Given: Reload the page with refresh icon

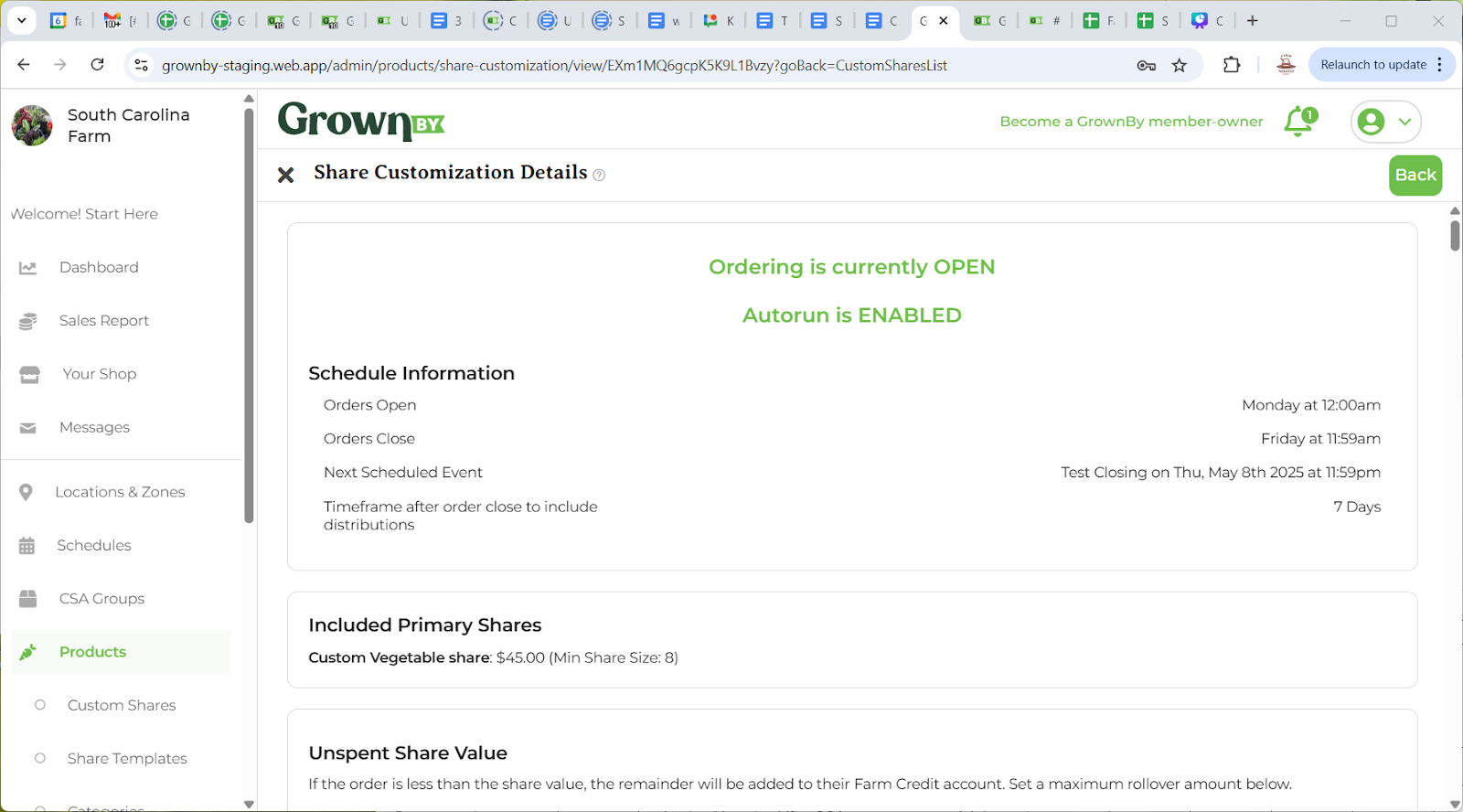Looking at the screenshot, I should coord(97,65).
